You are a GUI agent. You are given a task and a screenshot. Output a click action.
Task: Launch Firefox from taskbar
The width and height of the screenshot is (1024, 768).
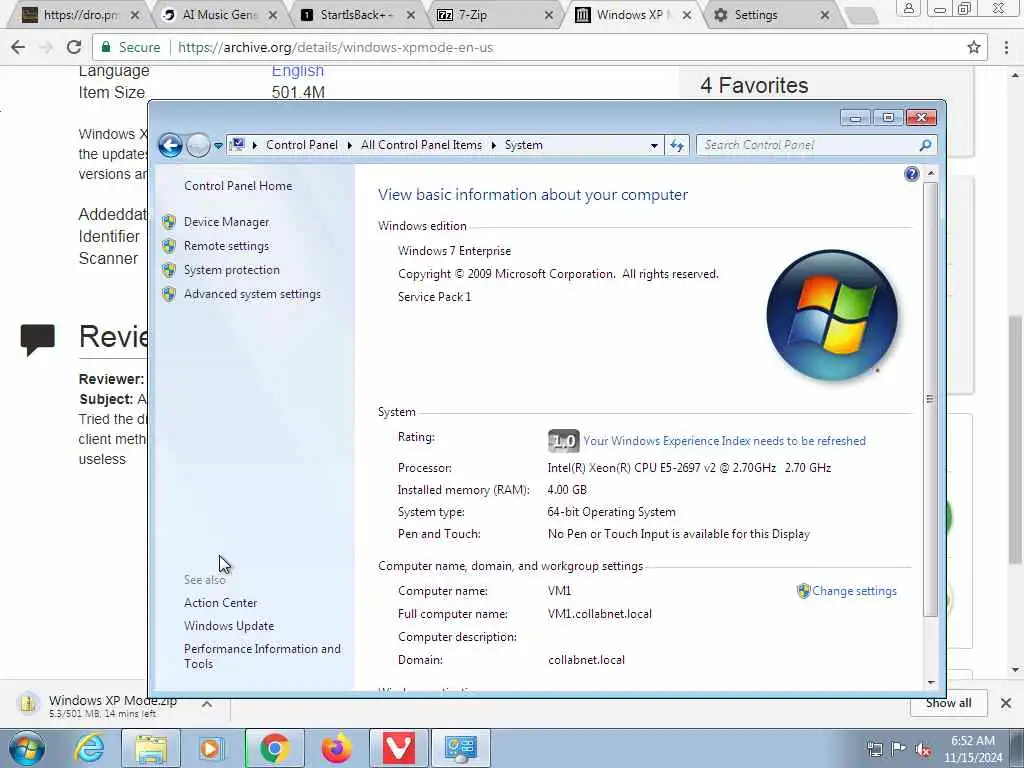click(336, 748)
